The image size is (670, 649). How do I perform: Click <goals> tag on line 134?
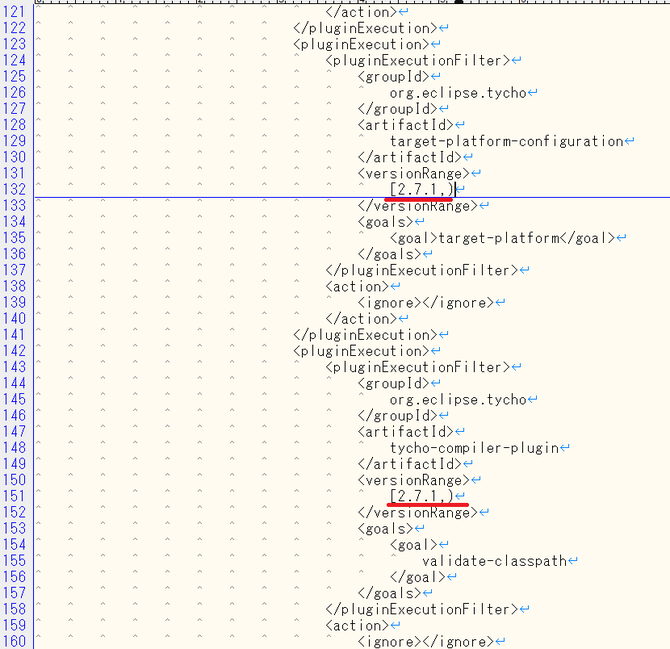(385, 222)
